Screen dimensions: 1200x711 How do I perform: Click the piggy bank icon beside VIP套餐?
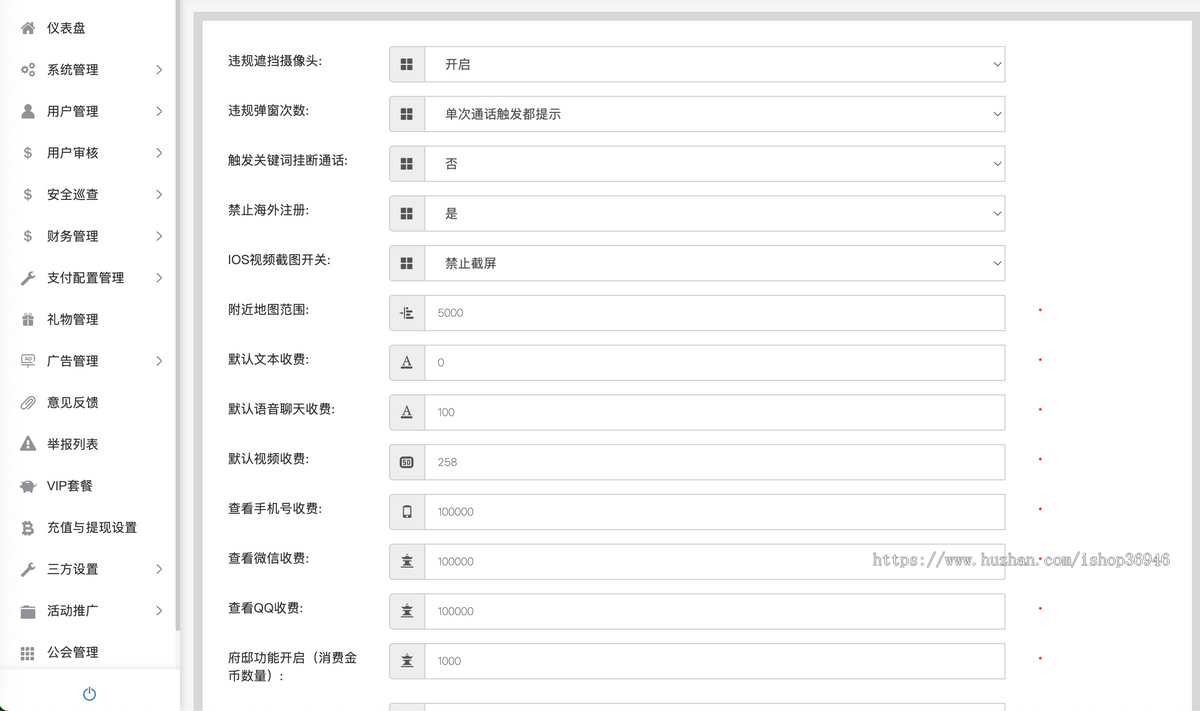click(x=28, y=486)
